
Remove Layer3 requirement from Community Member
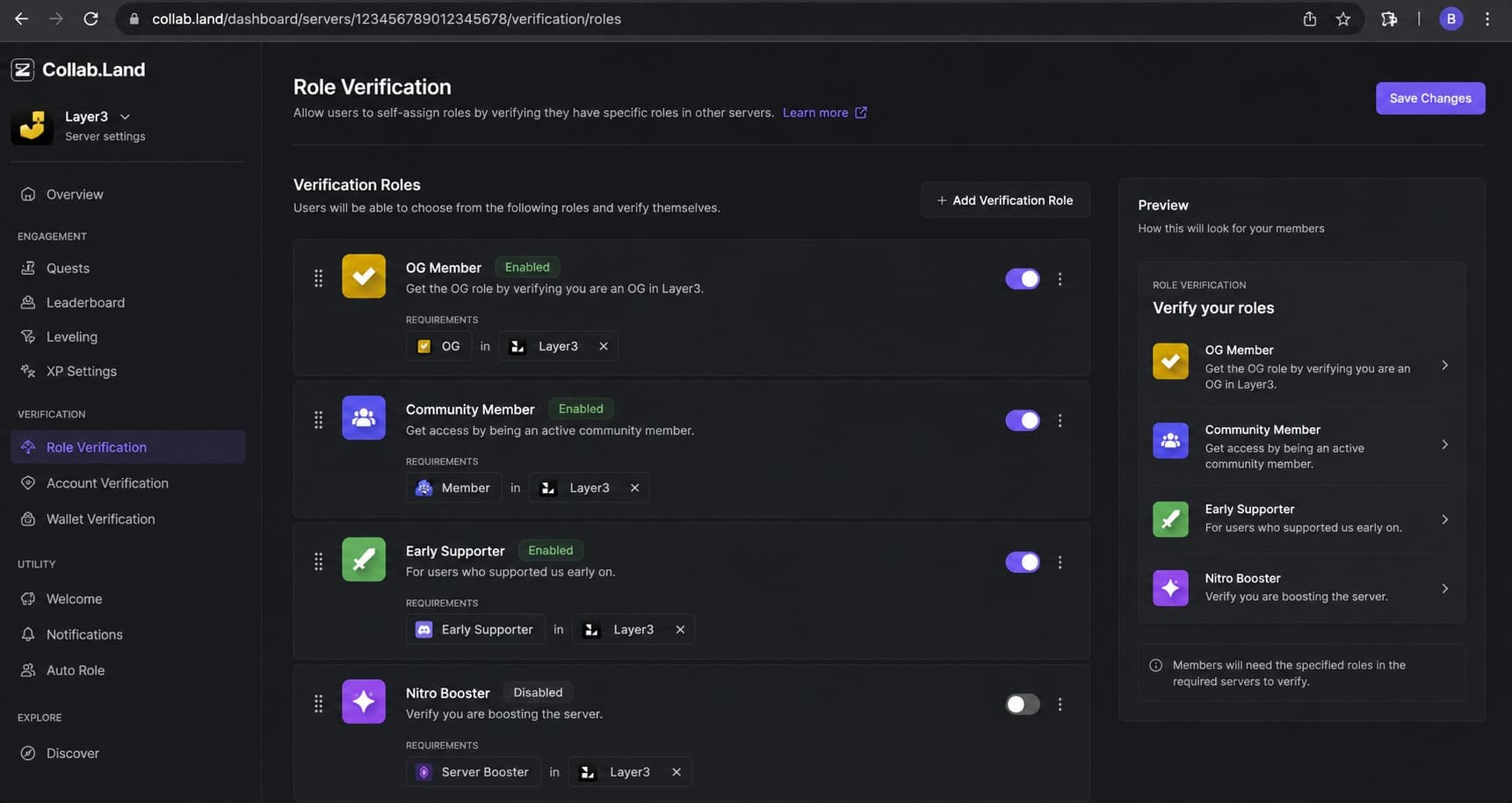(635, 488)
